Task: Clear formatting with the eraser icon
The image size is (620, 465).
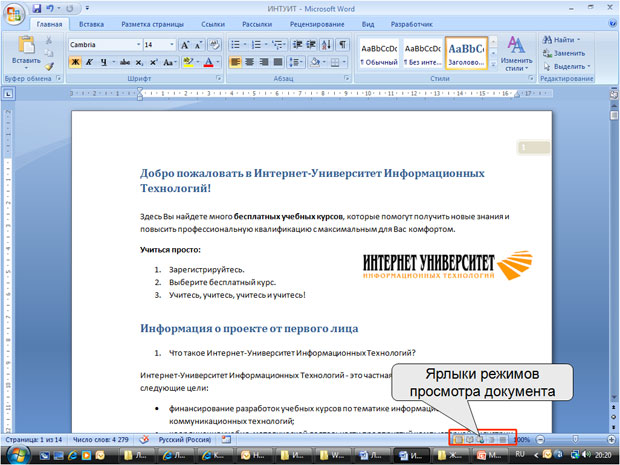Action: pyautogui.click(x=214, y=45)
